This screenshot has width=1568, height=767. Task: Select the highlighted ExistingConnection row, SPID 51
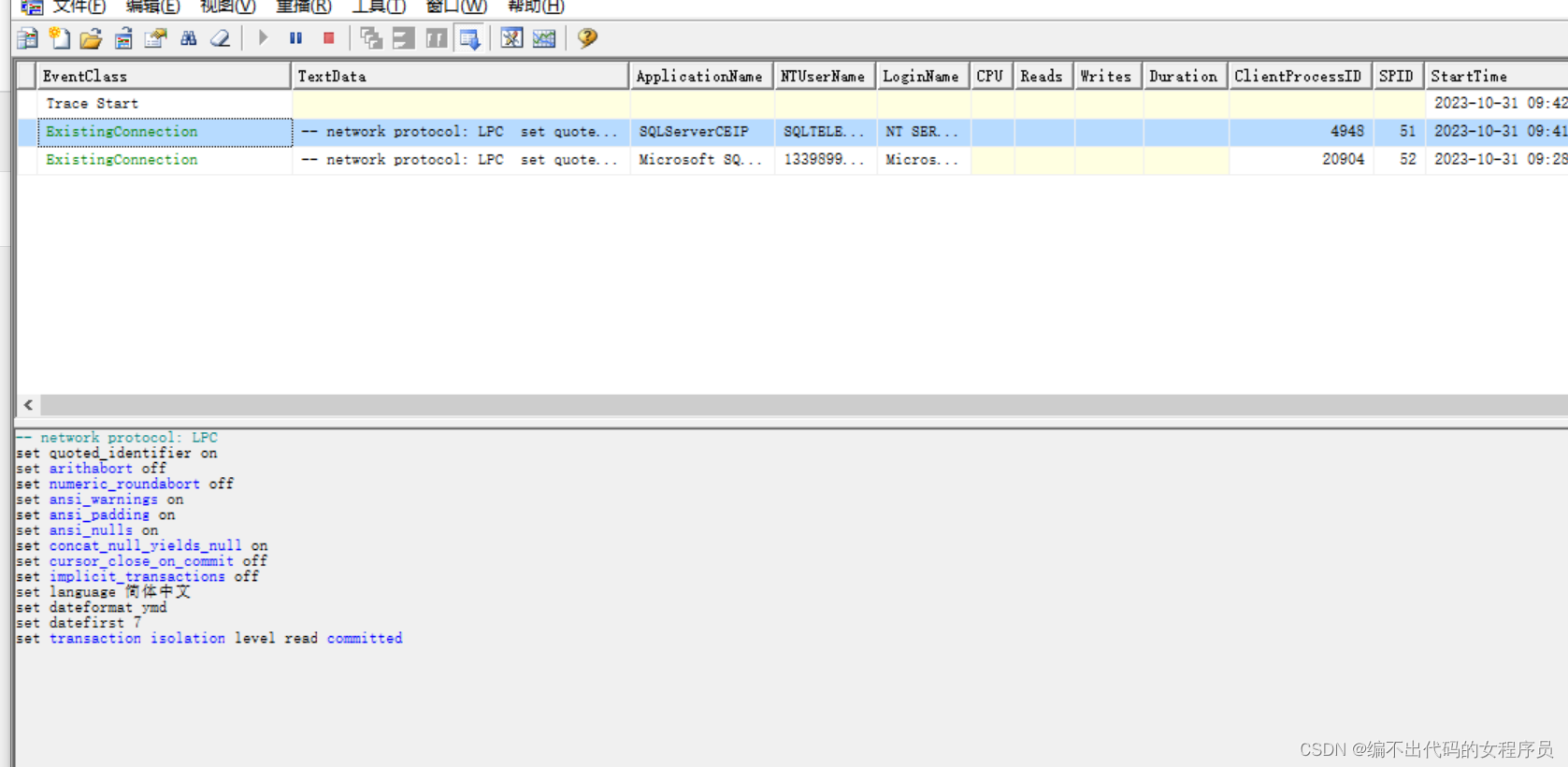[792, 132]
